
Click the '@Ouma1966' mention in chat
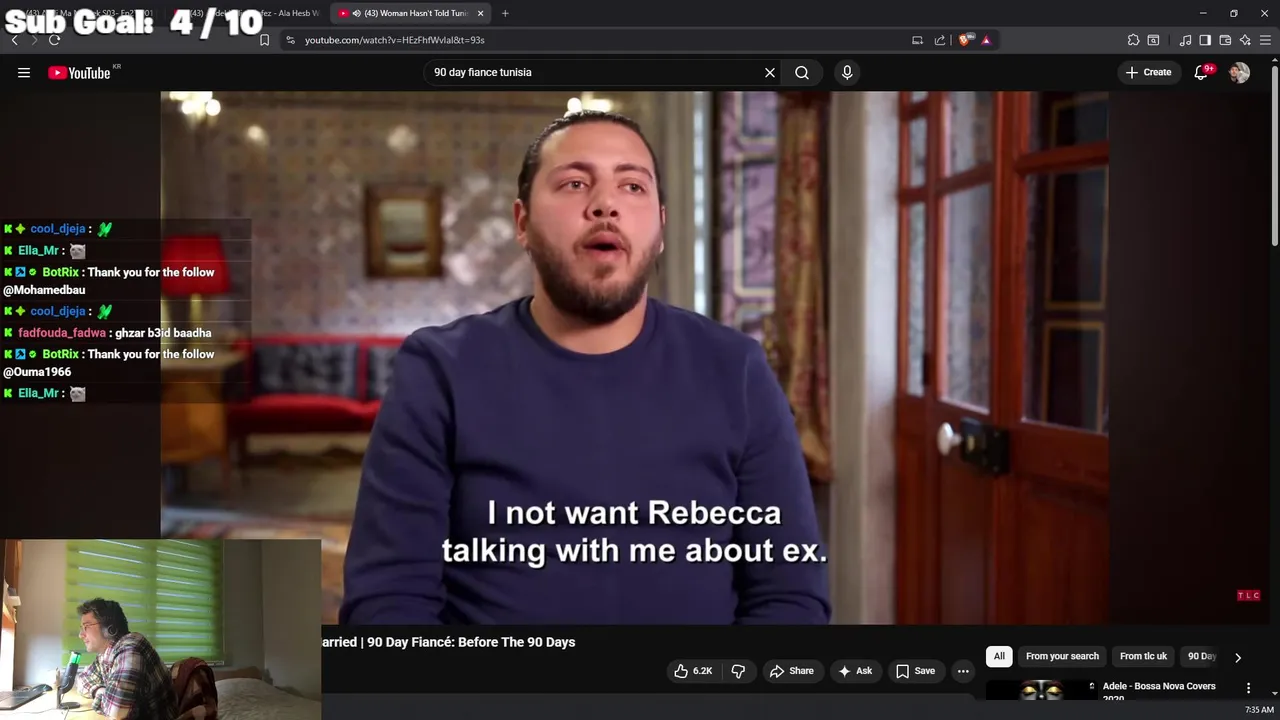(x=37, y=372)
